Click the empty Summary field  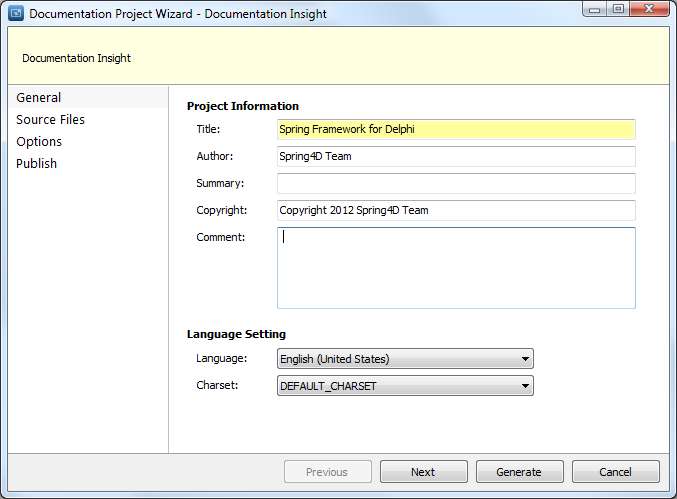[456, 183]
